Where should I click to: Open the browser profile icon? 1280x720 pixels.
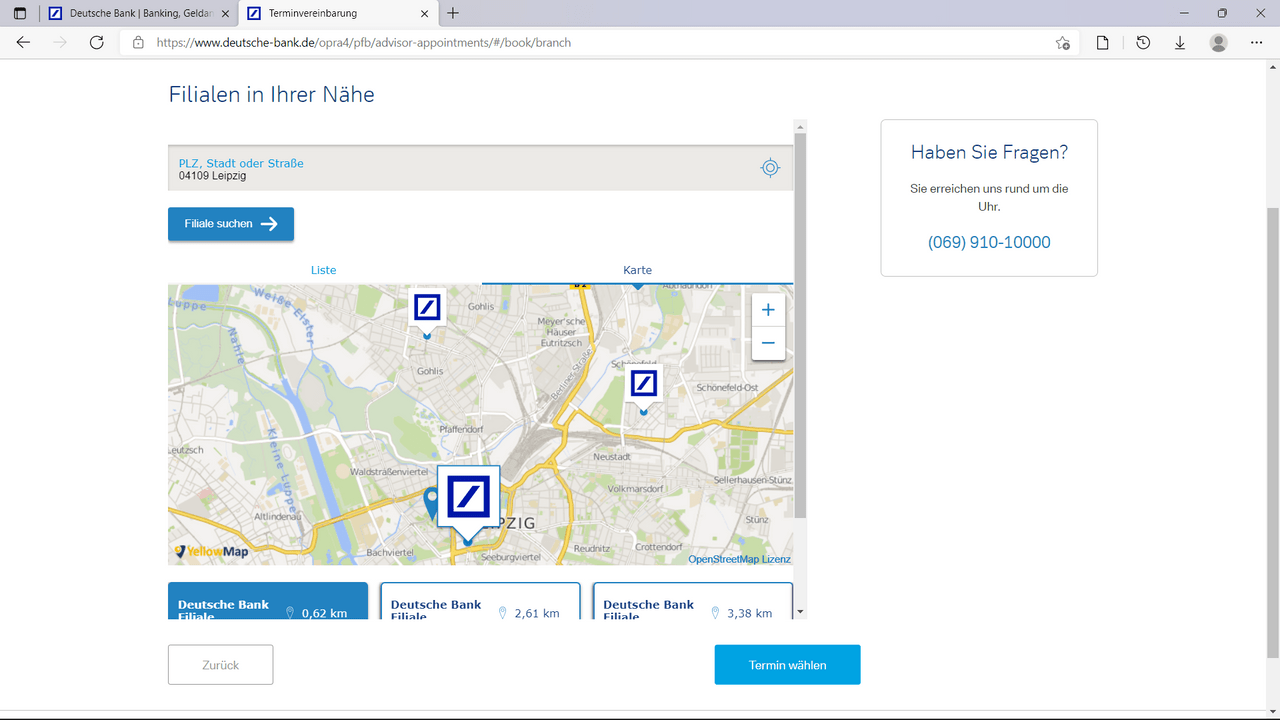point(1218,43)
